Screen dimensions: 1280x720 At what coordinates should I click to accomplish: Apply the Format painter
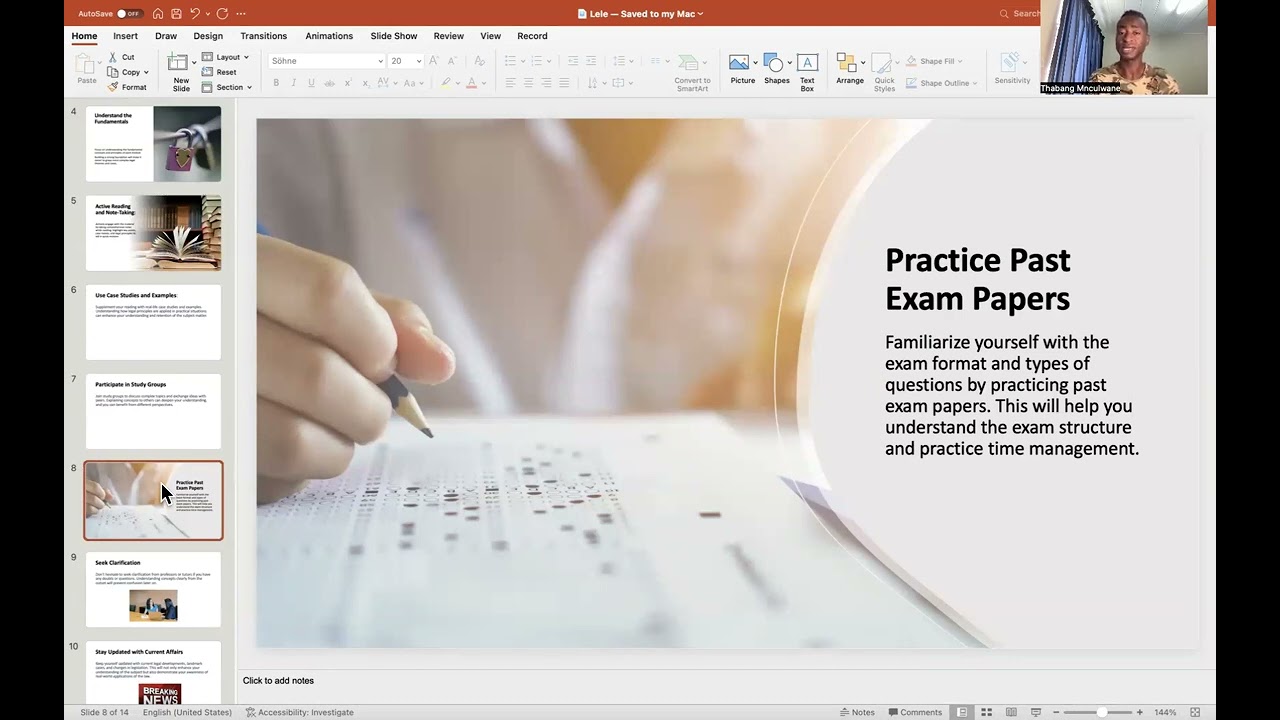(127, 87)
